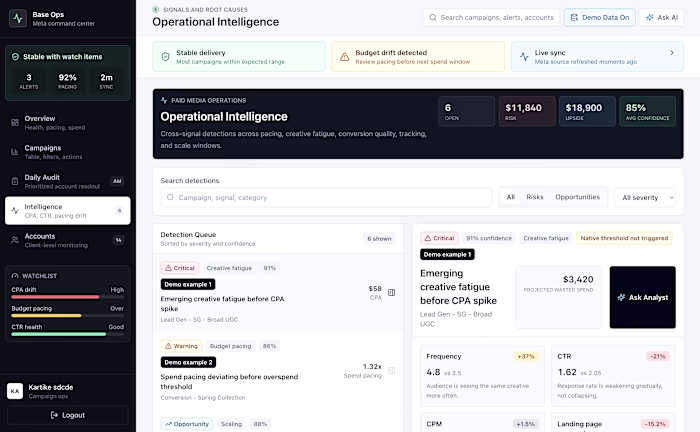Click the 92% Pacing stat in sidebar
Viewport: 700px width, 432px height.
(67, 81)
